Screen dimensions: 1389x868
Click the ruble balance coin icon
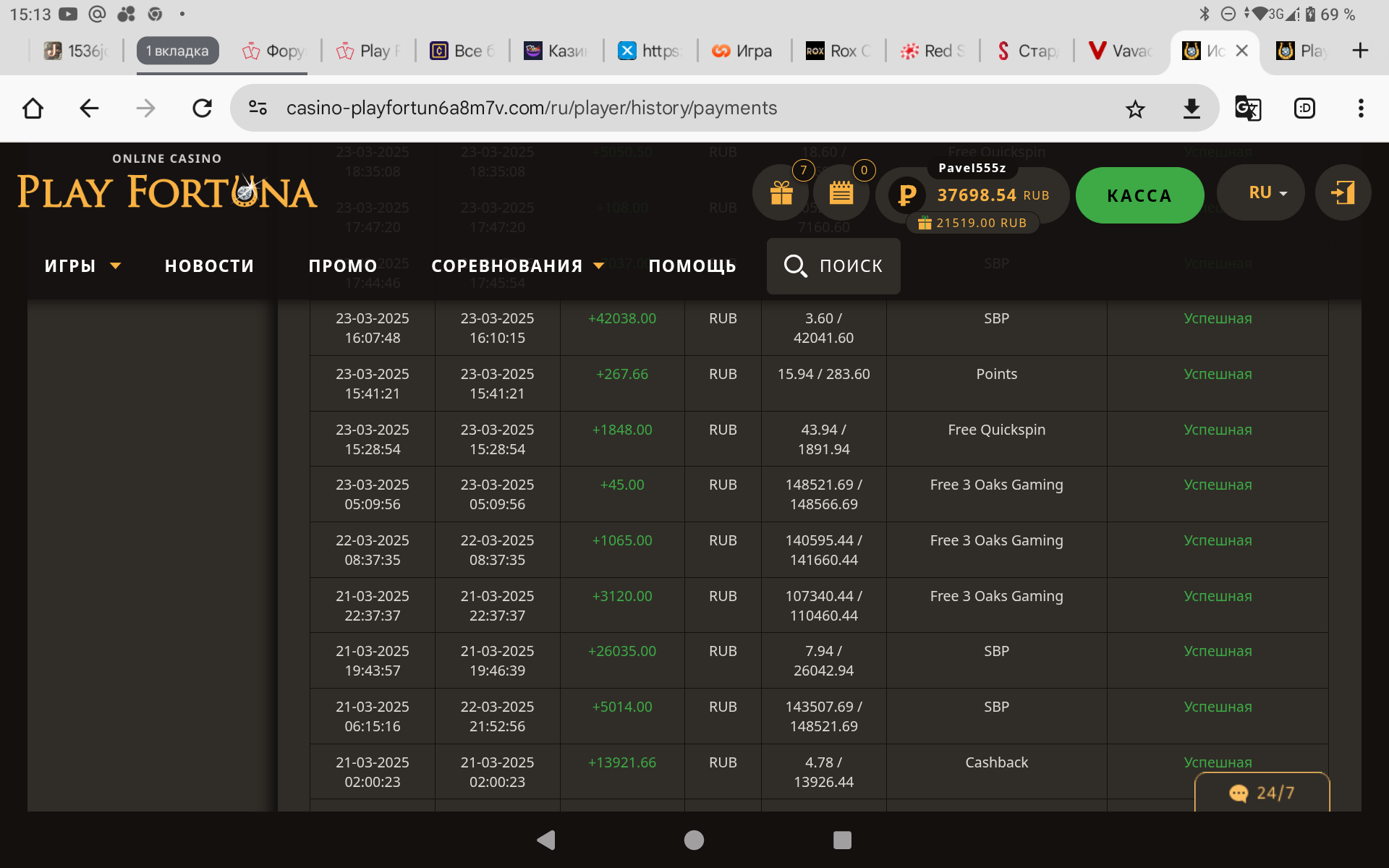pyautogui.click(x=906, y=195)
